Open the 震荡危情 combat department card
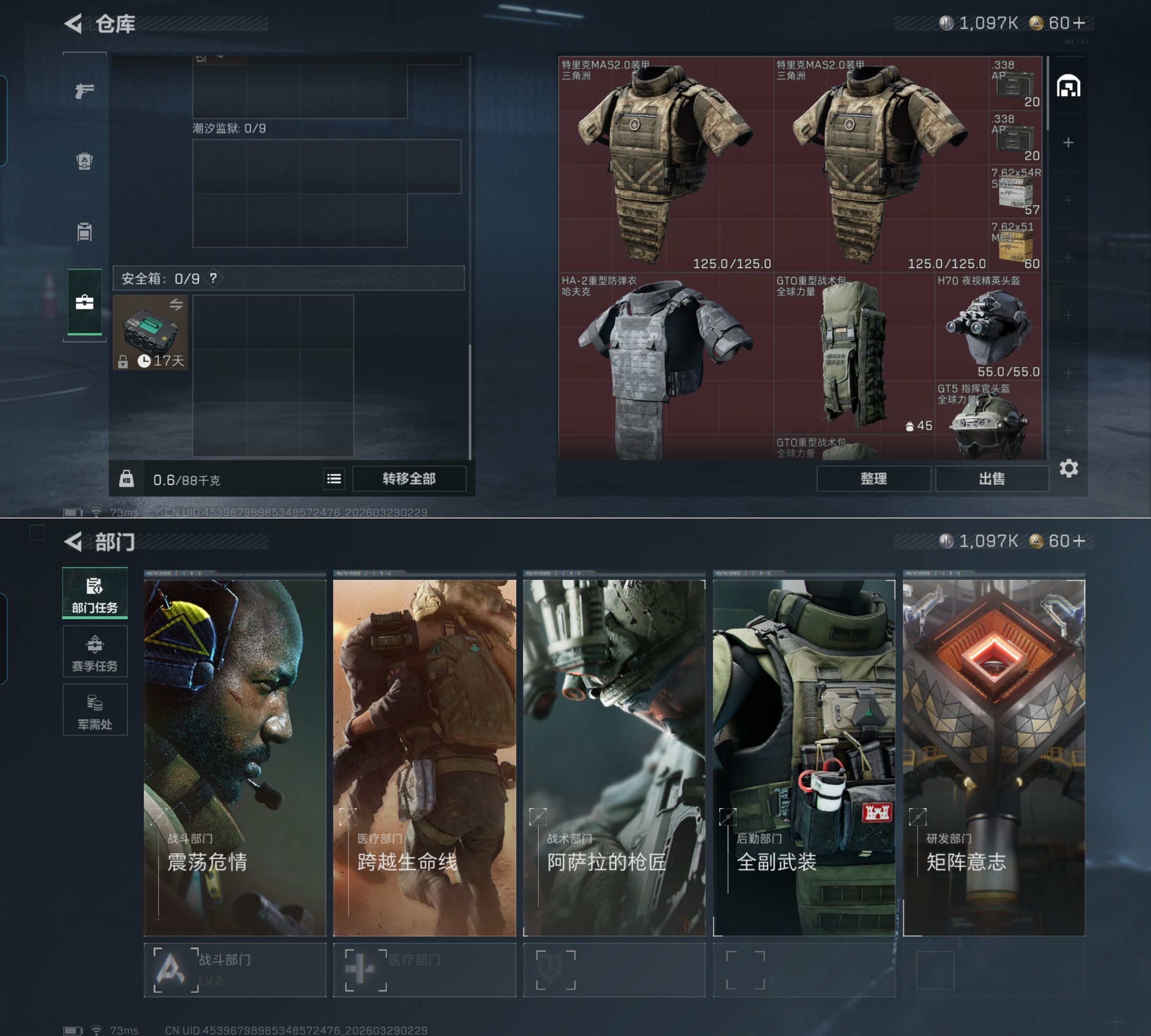1151x1036 pixels. [235, 757]
